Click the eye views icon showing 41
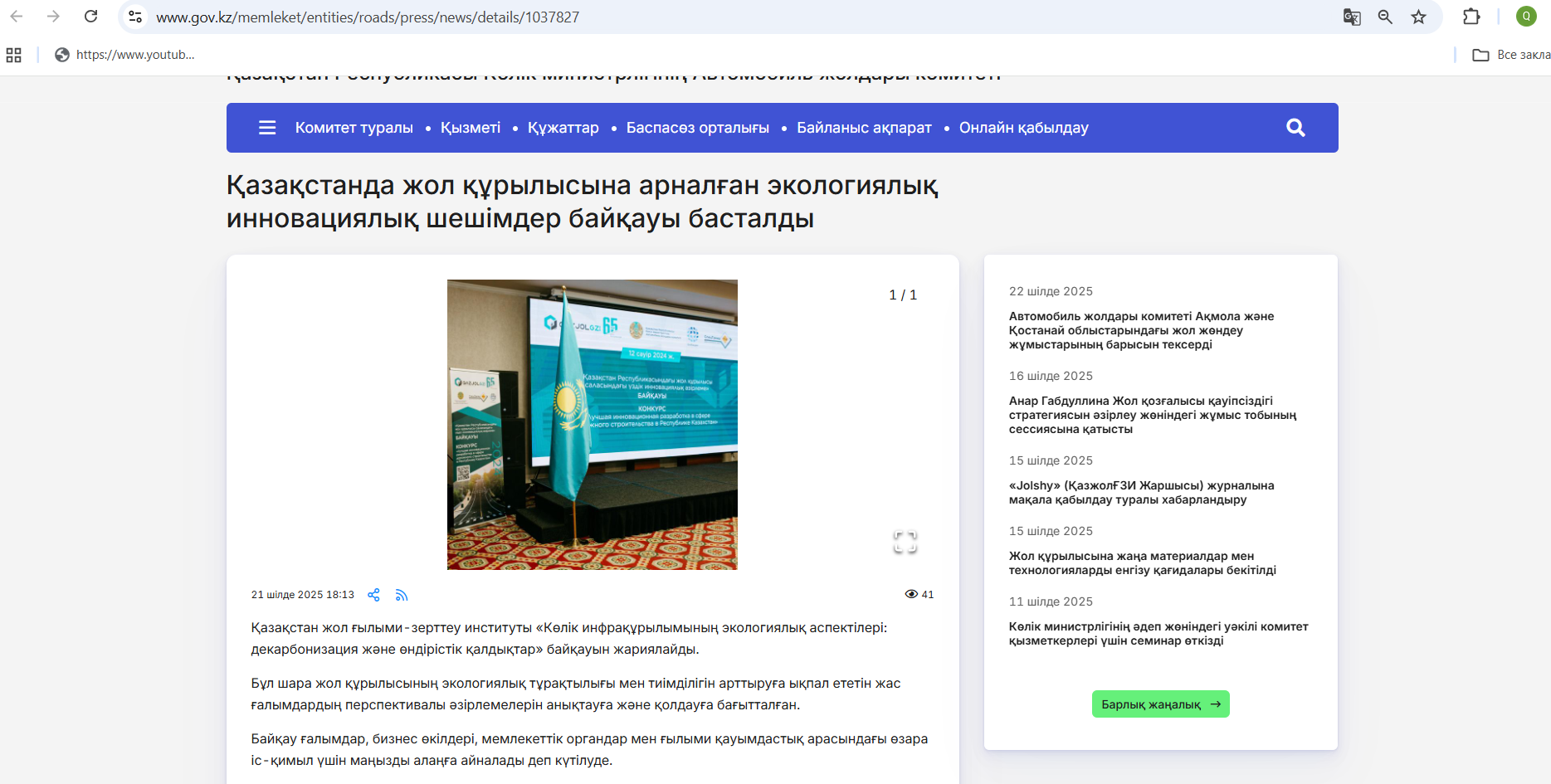Screen dimensions: 1551x784 click(x=911, y=594)
